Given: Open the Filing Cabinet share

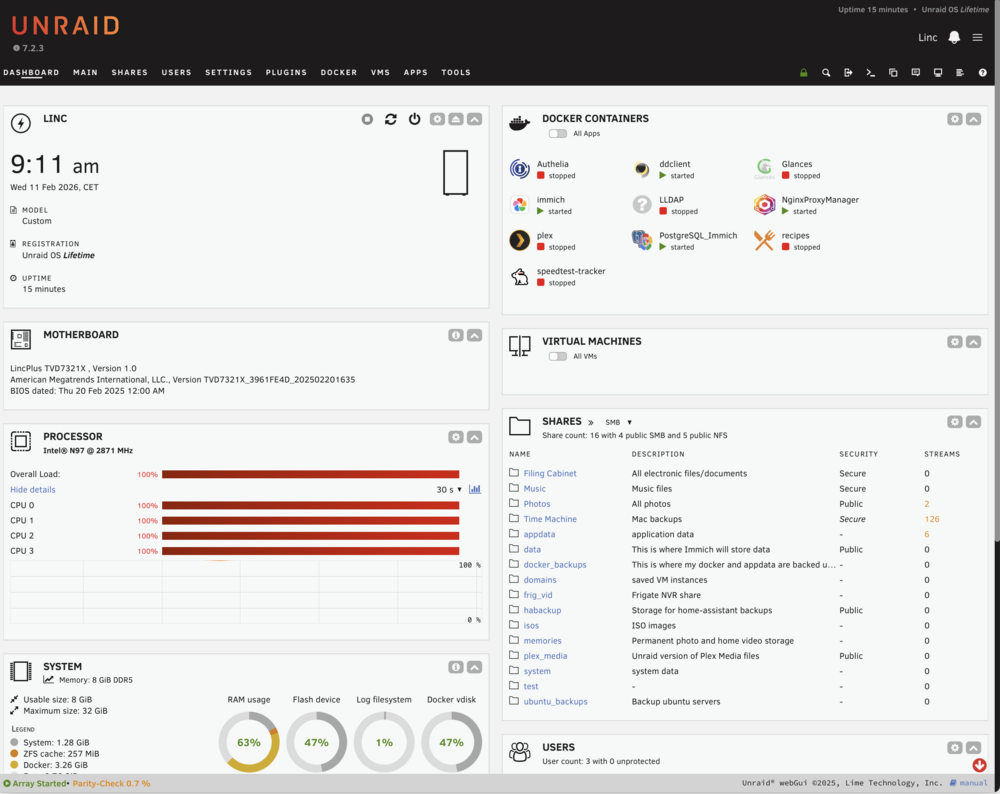Looking at the screenshot, I should coord(550,473).
